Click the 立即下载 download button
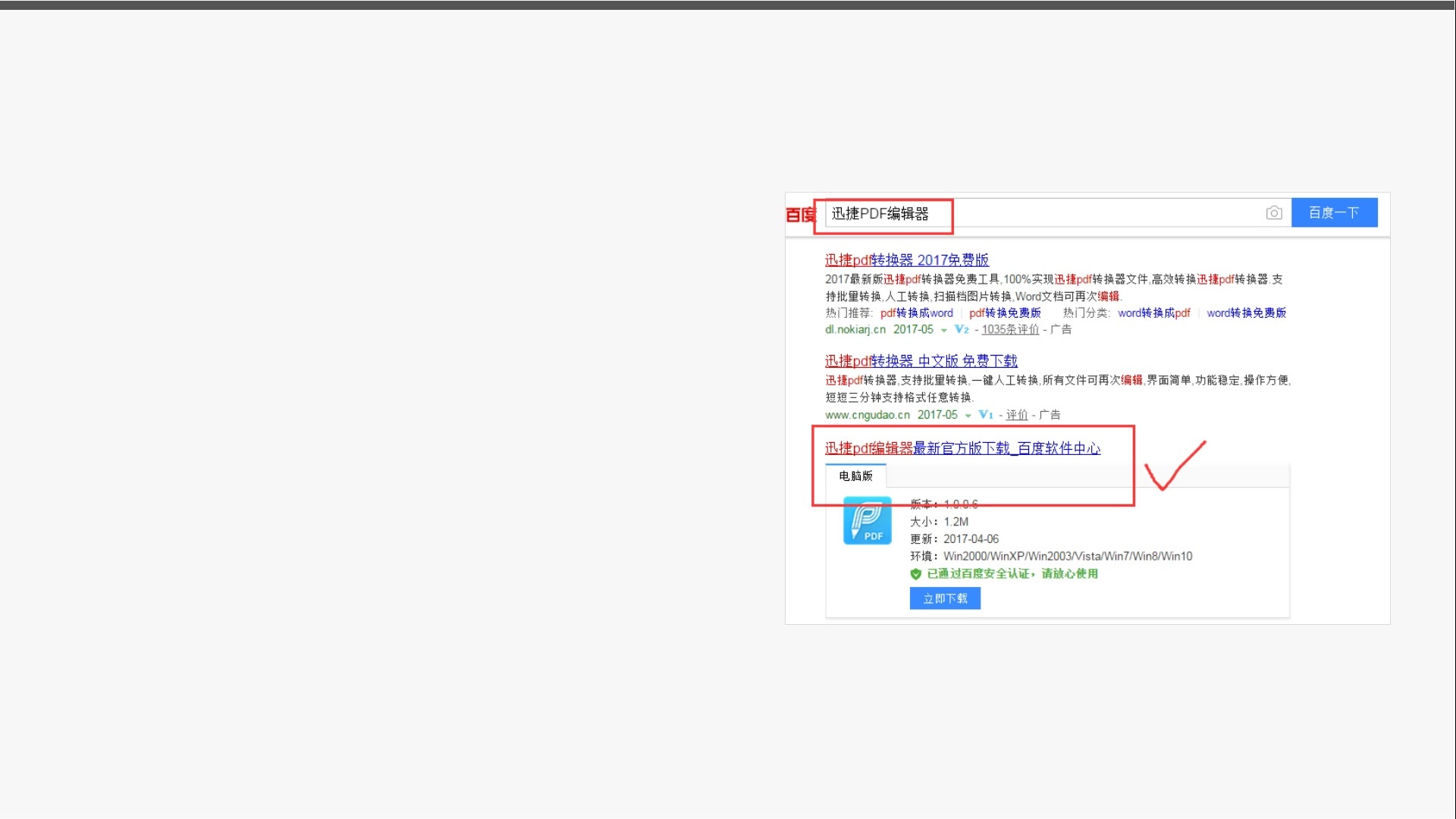Viewport: 1456px width, 819px height. (945, 598)
